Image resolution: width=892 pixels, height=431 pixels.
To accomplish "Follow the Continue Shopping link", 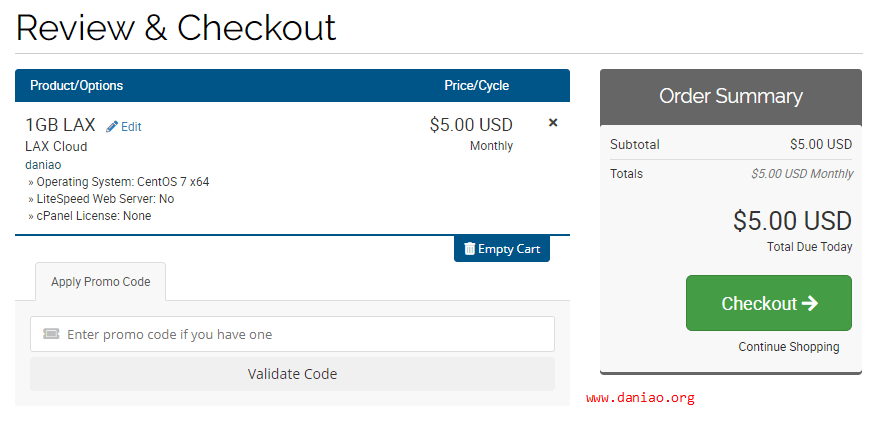I will point(789,347).
